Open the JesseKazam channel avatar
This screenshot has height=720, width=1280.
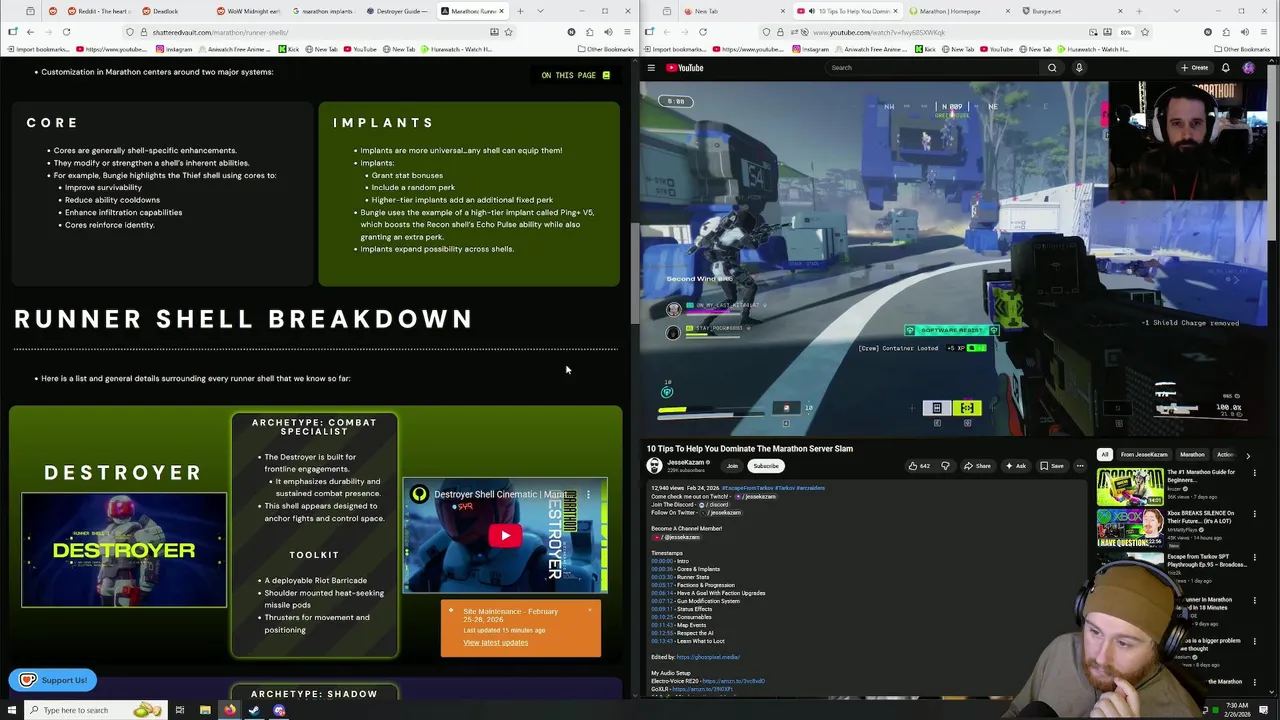654,466
